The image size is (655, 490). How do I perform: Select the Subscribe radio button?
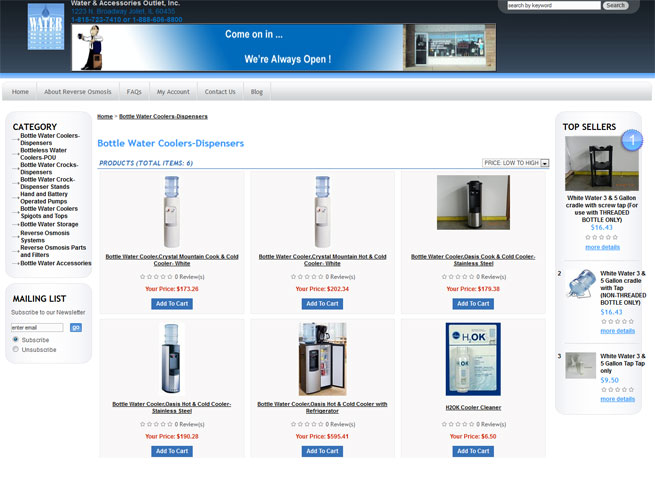[x=16, y=339]
